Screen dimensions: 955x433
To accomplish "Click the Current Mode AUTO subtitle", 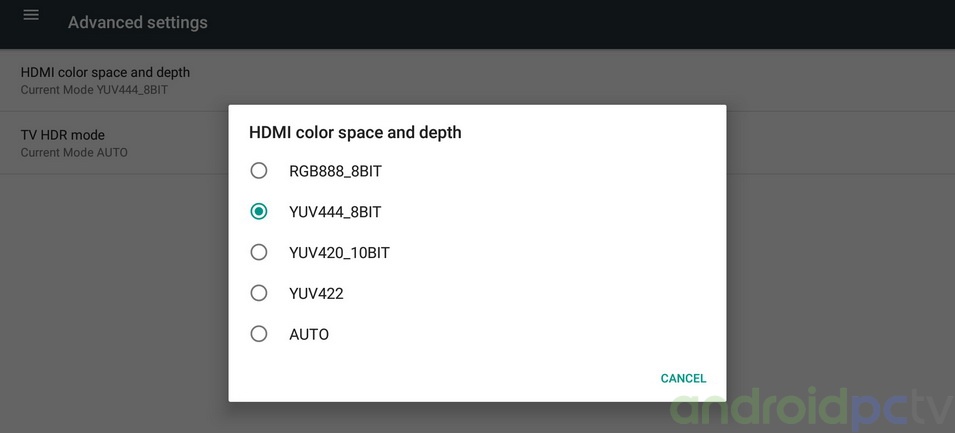I will (74, 153).
